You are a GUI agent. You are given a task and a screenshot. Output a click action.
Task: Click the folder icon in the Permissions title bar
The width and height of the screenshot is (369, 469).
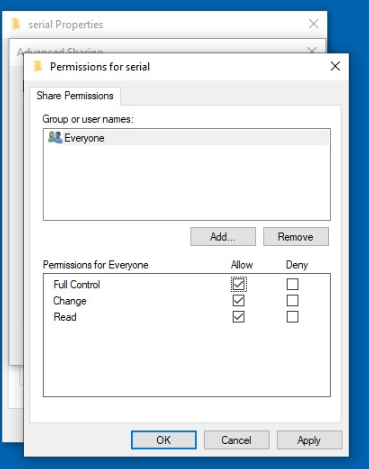pos(38,66)
